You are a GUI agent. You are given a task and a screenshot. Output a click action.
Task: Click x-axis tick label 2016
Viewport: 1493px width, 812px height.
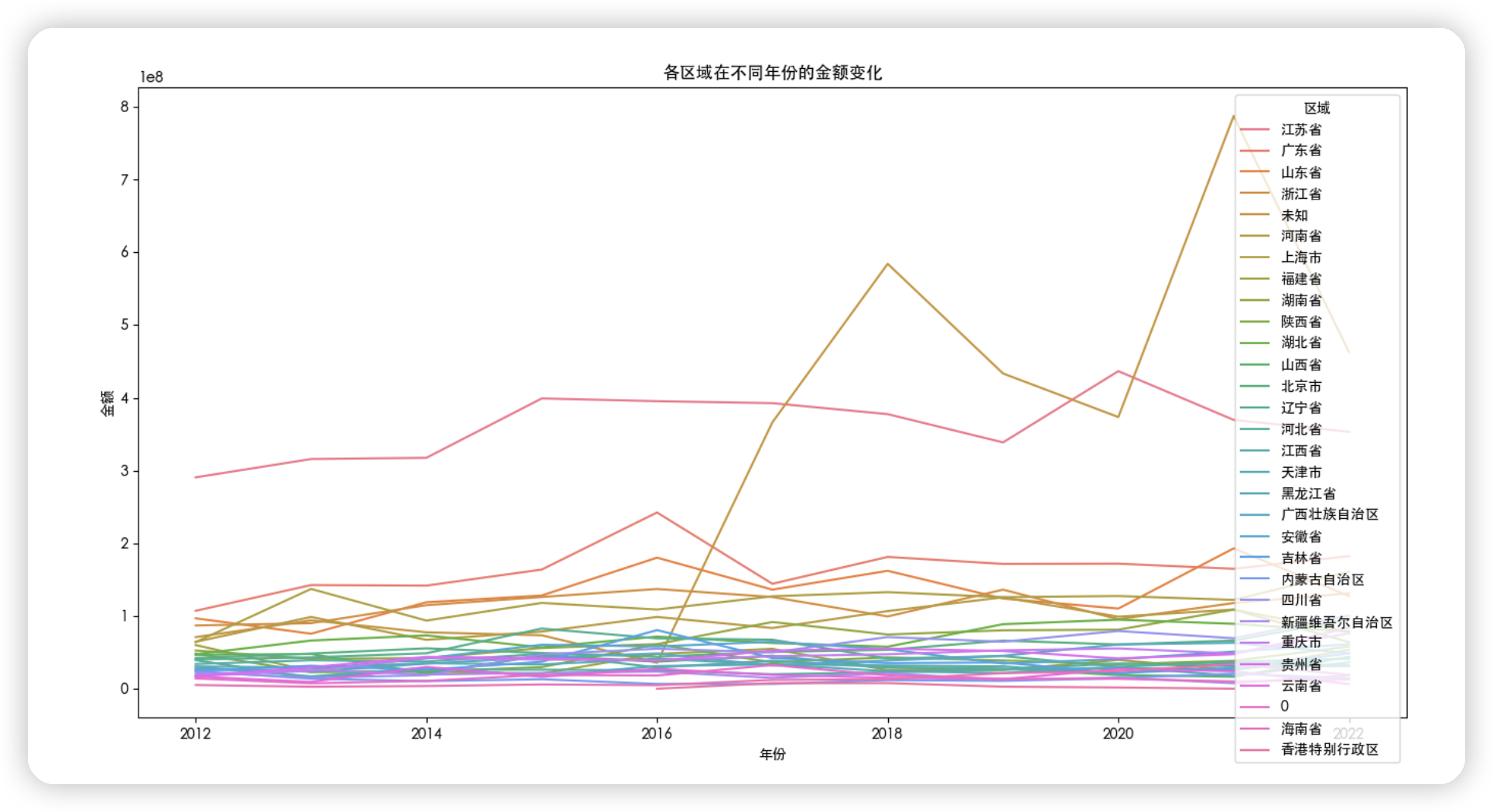pyautogui.click(x=657, y=733)
